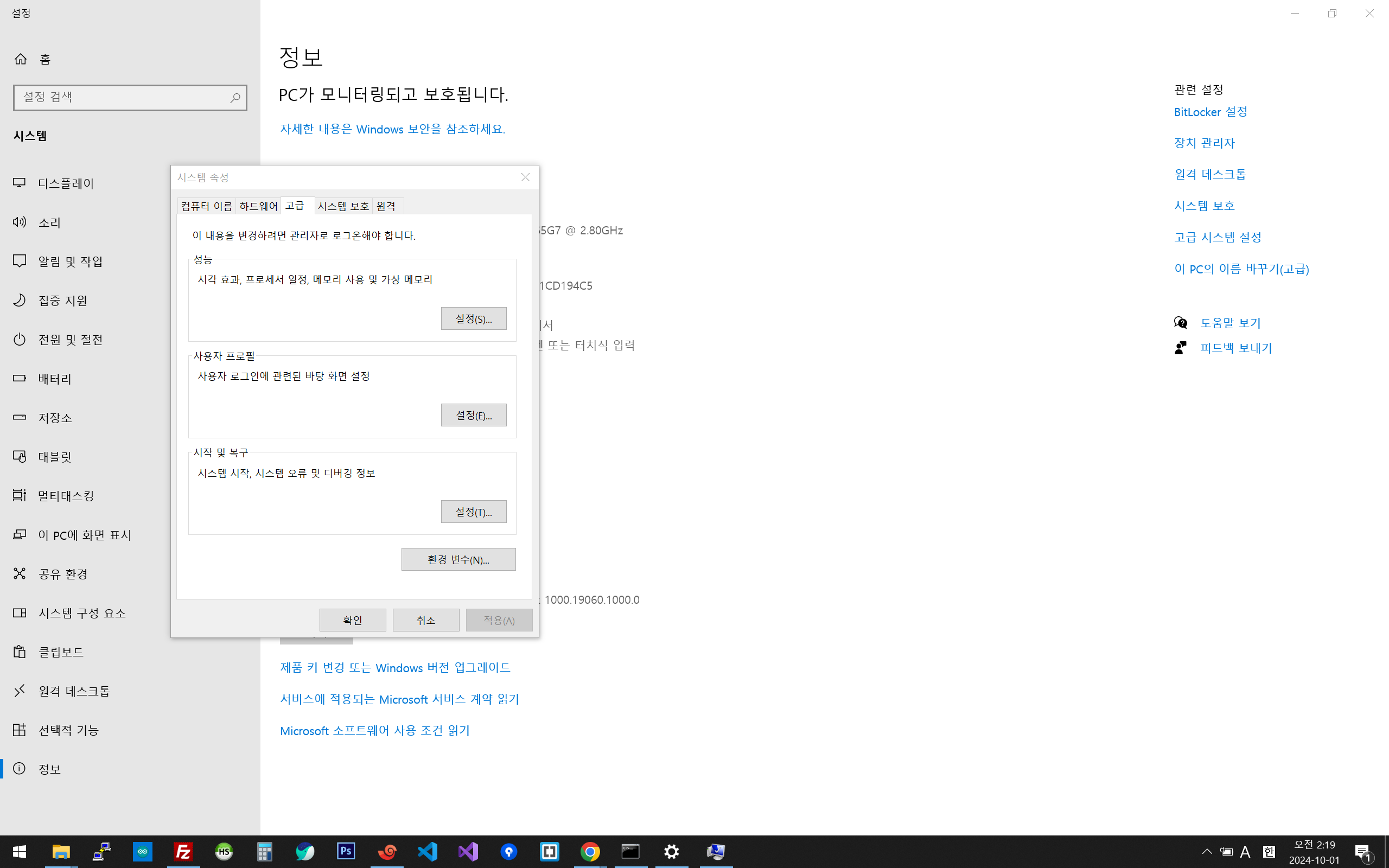The width and height of the screenshot is (1389, 868).
Task: Click the 성능 설정(S)... button
Action: coord(474,318)
